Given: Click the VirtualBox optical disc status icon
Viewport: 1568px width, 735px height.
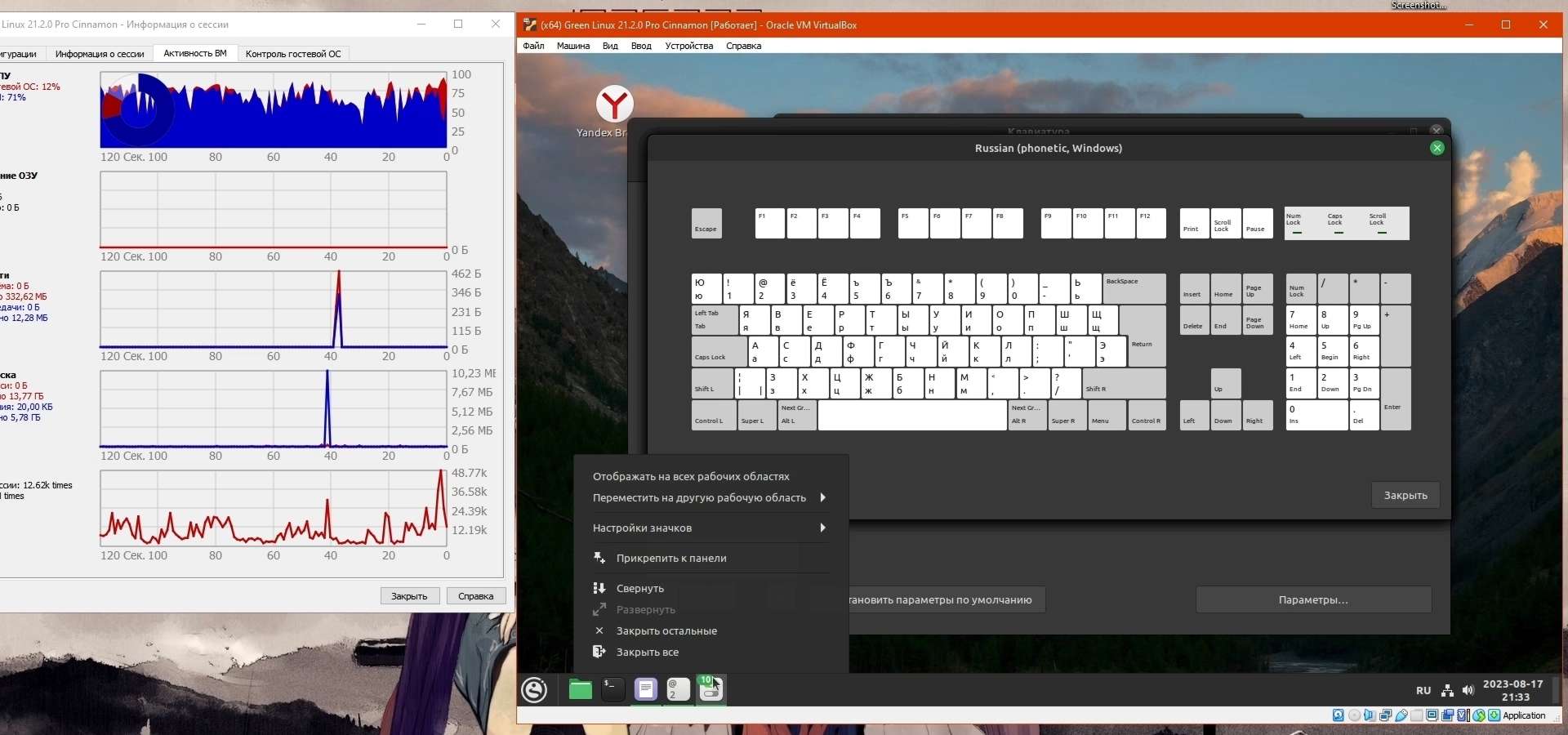Looking at the screenshot, I should pos(1354,715).
